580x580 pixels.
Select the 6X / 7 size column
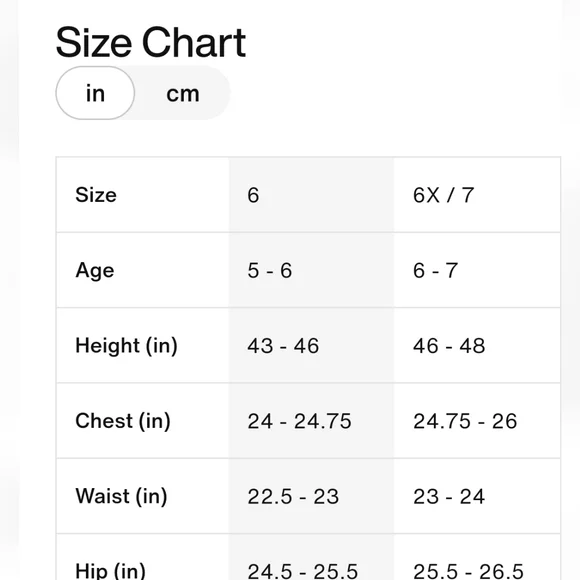click(477, 195)
